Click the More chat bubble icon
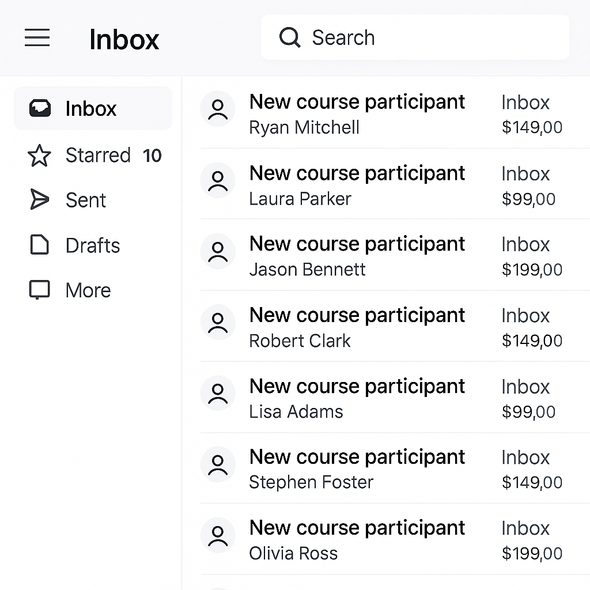This screenshot has height=590, width=590. coord(39,290)
